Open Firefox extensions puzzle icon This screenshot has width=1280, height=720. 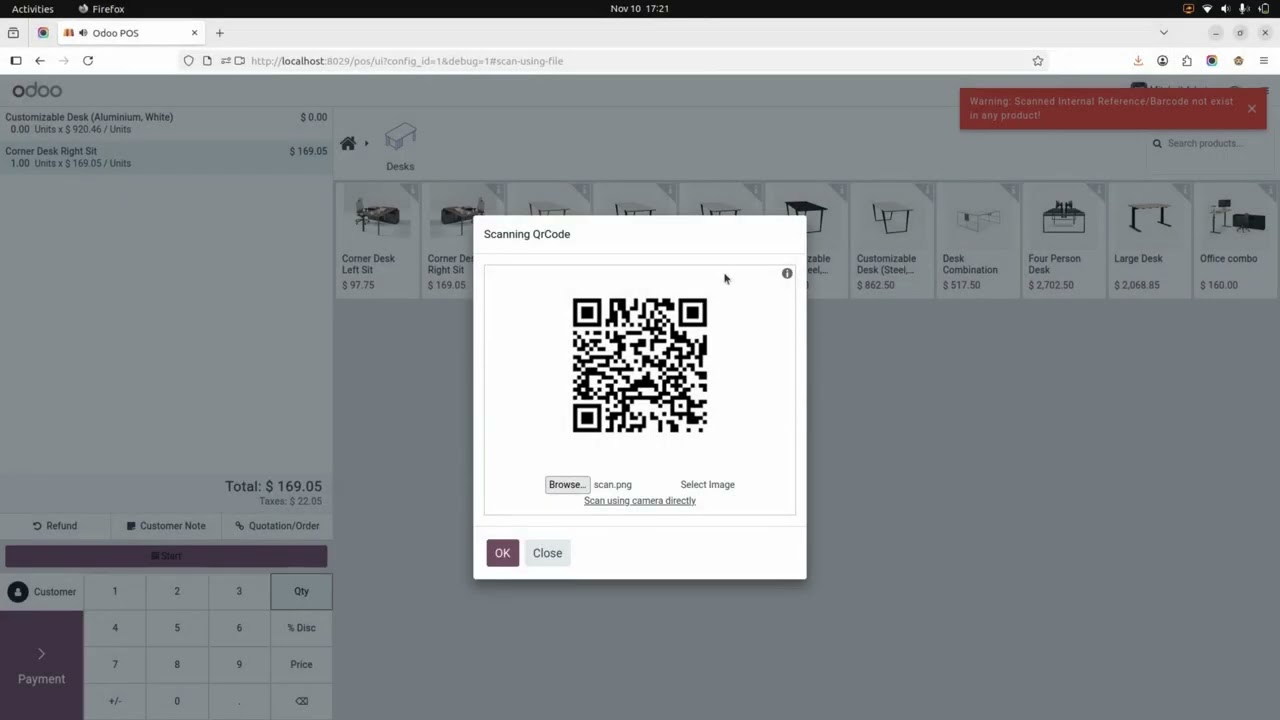pyautogui.click(x=1187, y=61)
